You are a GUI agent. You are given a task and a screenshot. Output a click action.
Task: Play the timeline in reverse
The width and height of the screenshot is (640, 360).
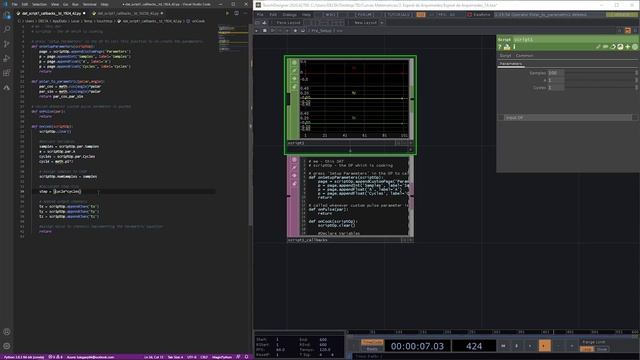(x=530, y=346)
